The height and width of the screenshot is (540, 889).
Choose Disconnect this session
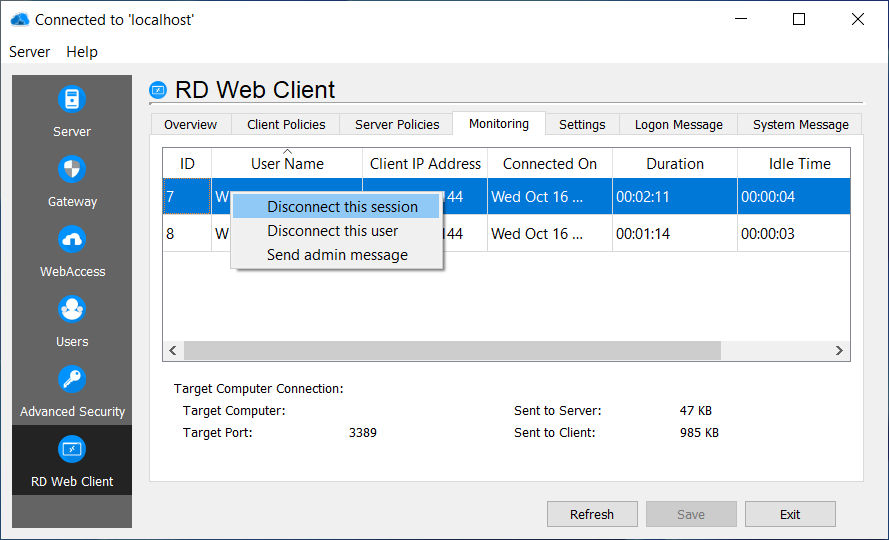(x=336, y=206)
